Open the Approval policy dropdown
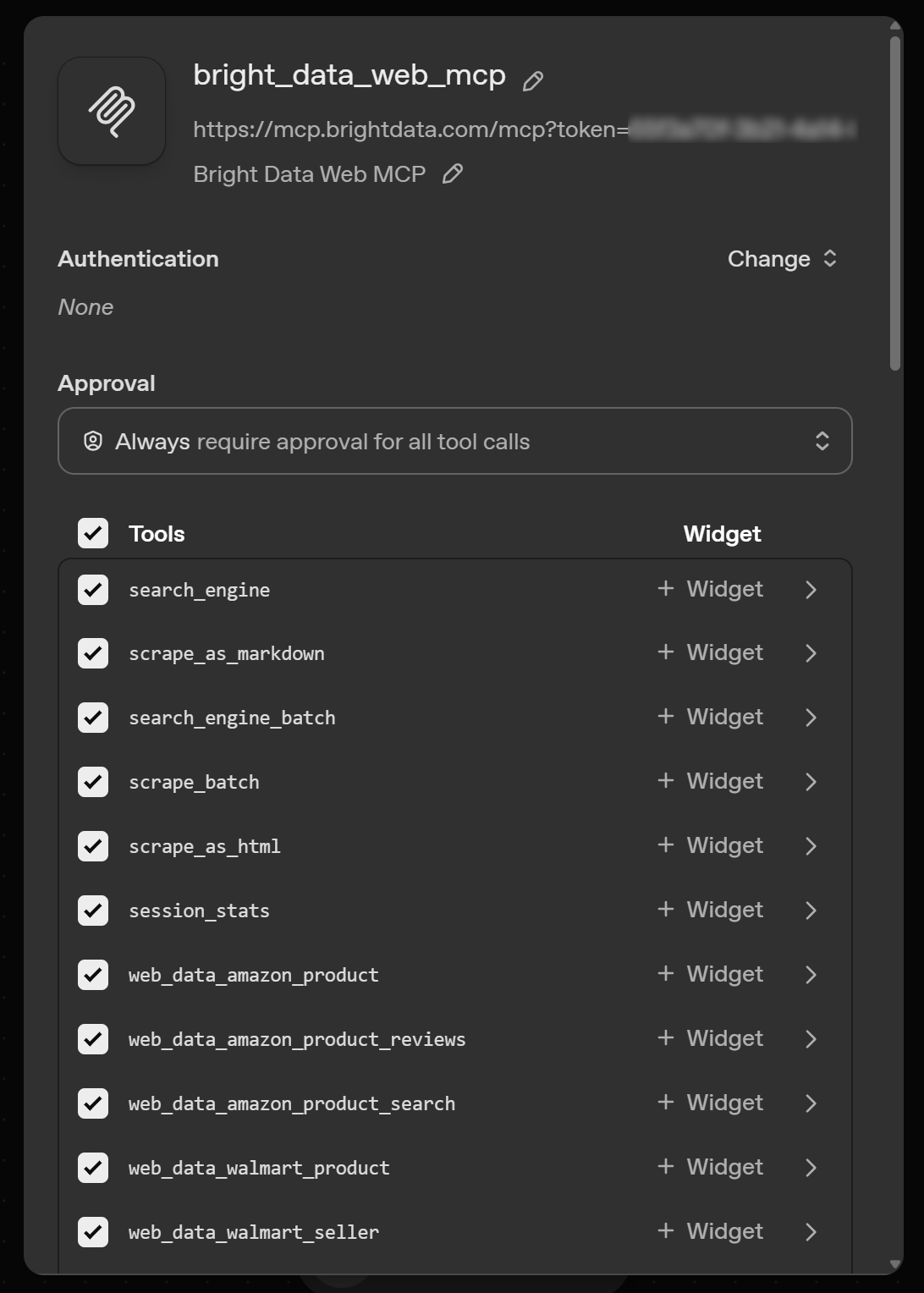 point(454,441)
